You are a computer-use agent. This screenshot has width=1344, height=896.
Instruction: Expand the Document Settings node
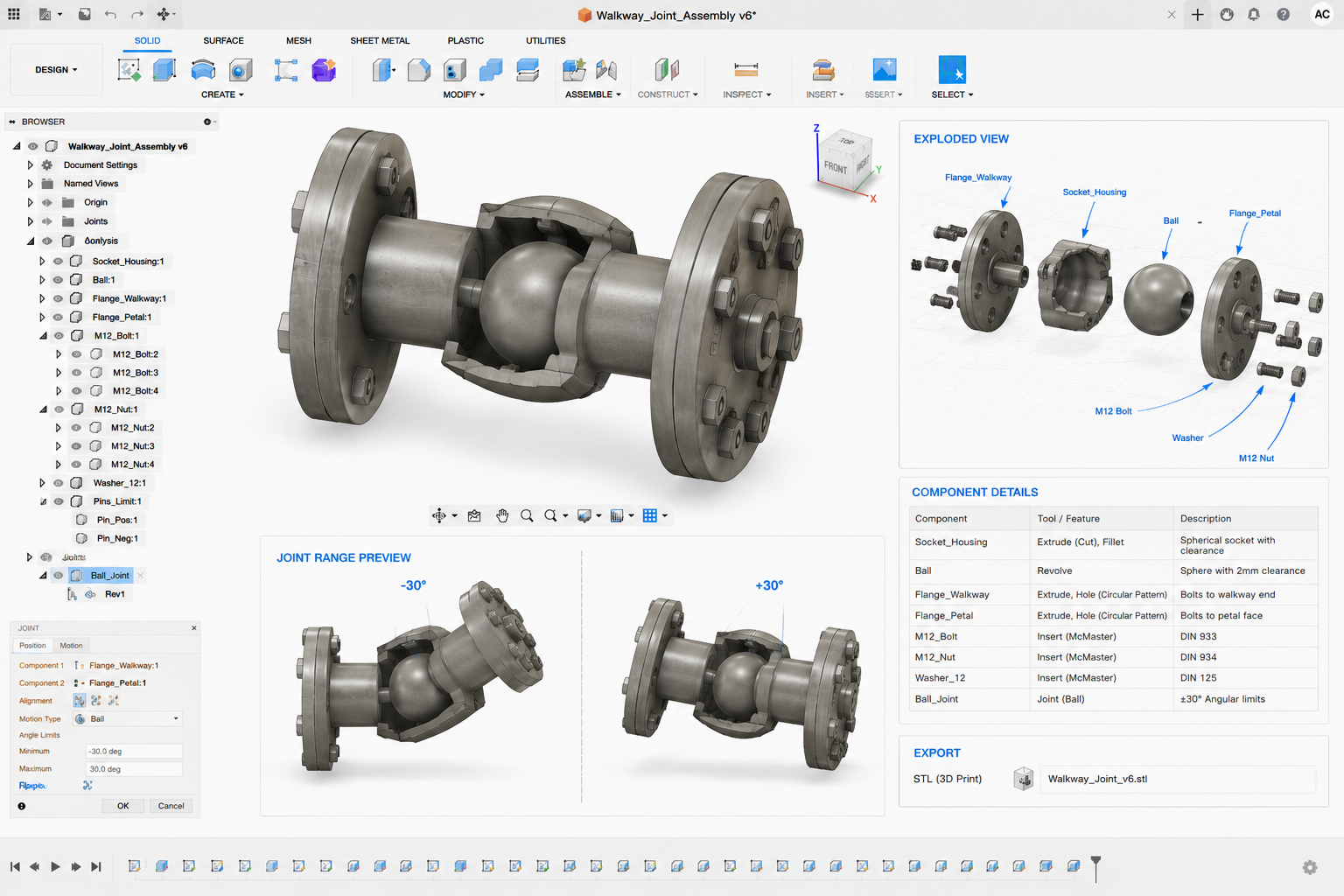point(30,165)
